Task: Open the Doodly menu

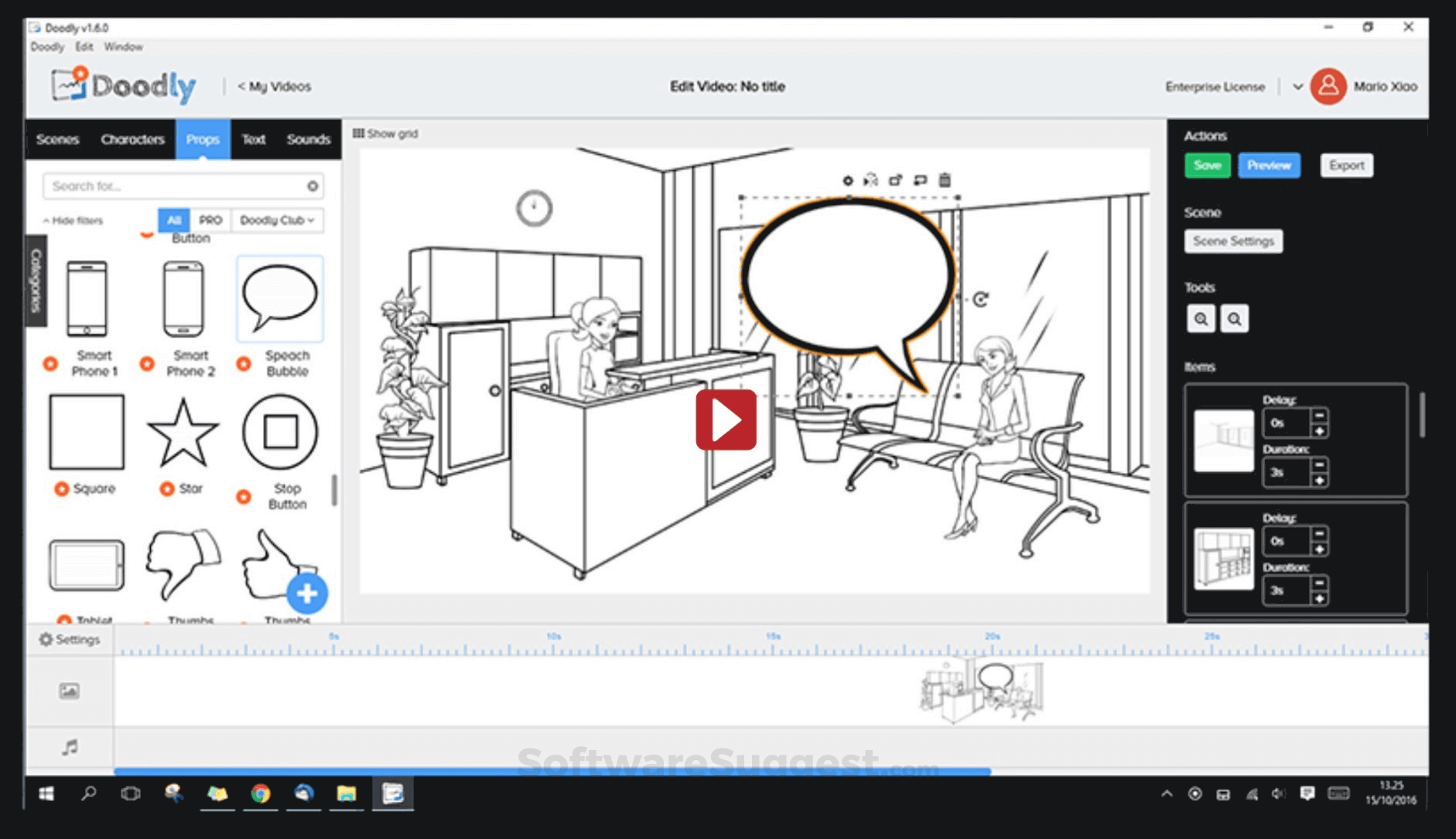Action: click(47, 46)
